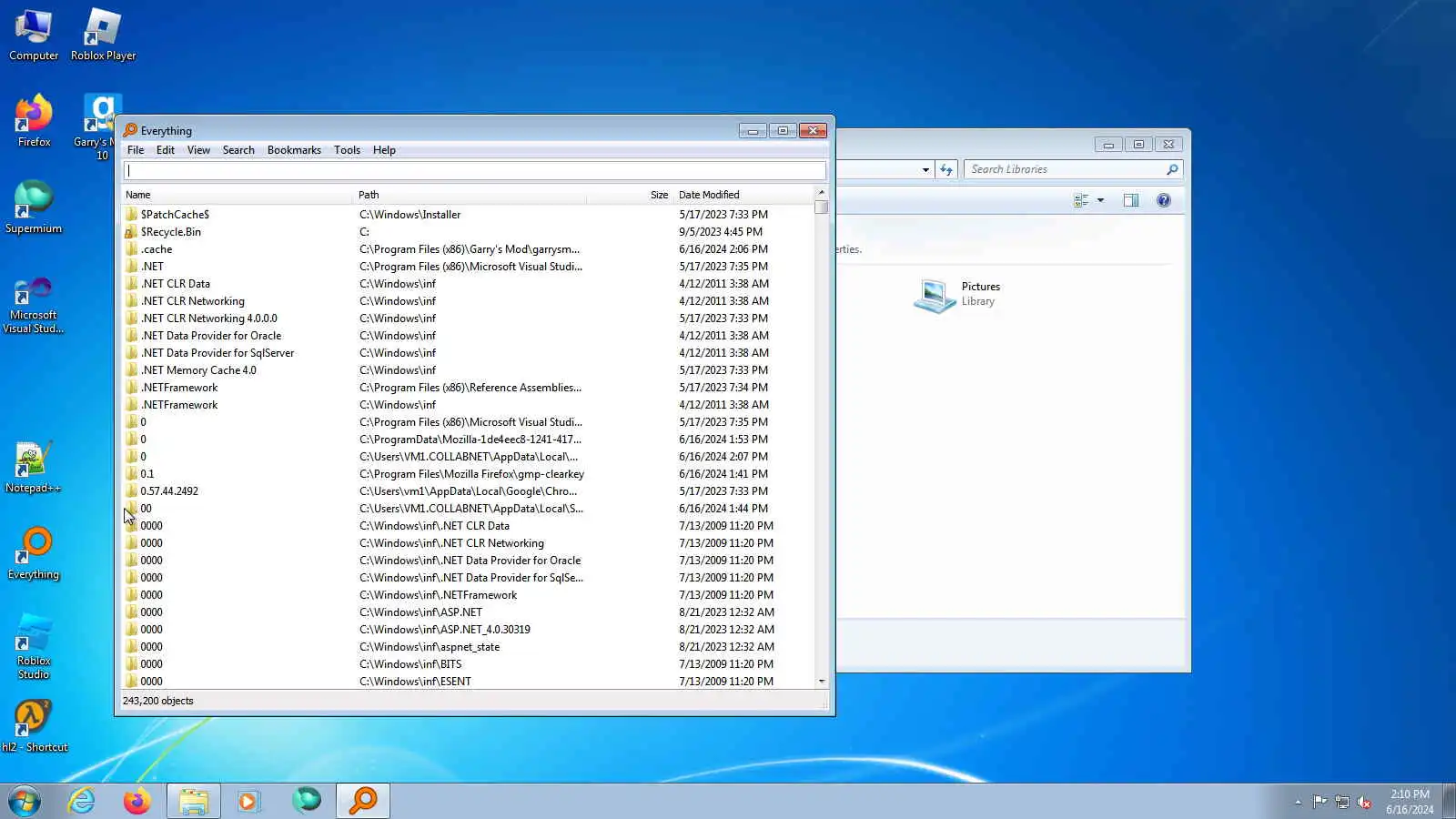1456x819 pixels.
Task: Click the path C:\Windows\inf\aspnet_state
Action: click(430, 647)
